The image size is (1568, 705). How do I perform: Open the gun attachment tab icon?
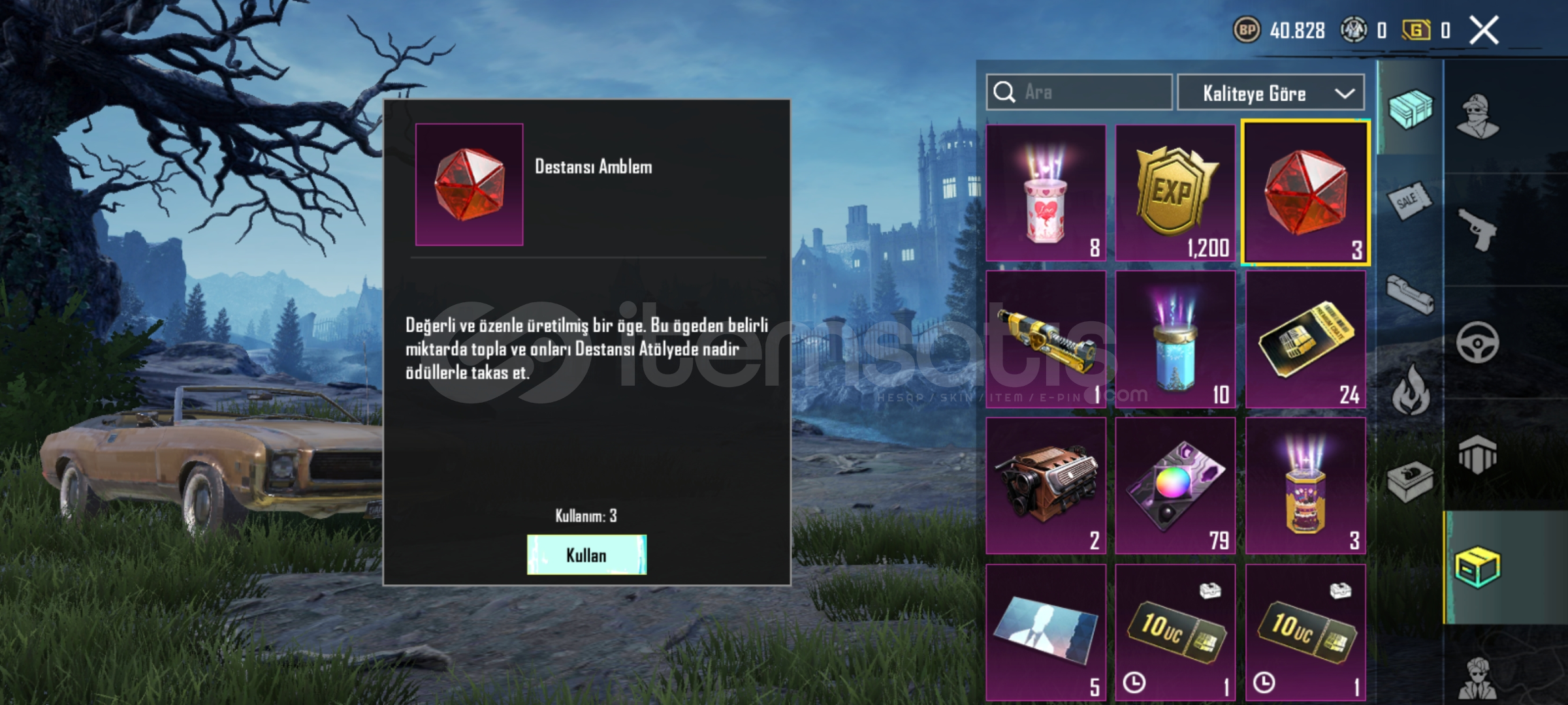(1411, 295)
